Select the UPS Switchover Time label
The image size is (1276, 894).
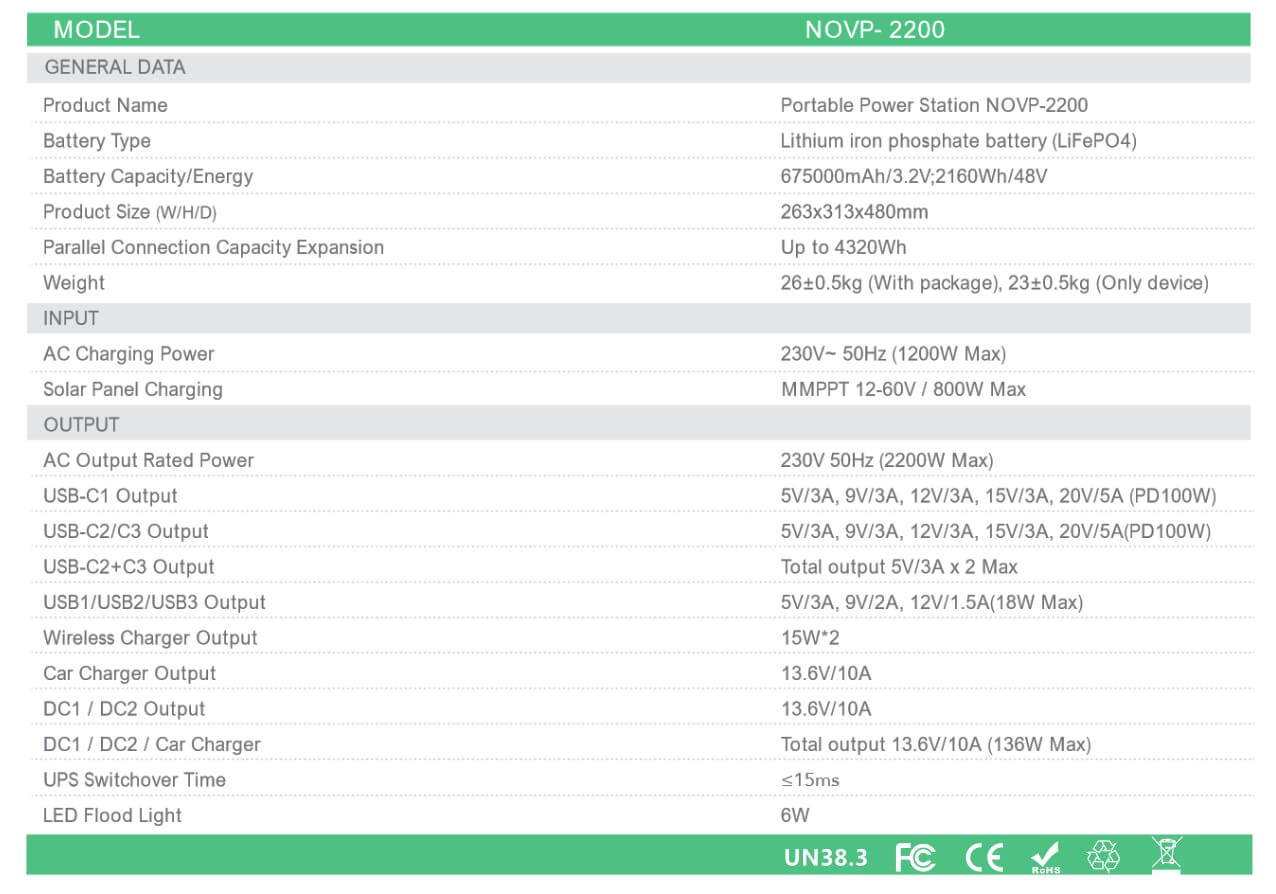pos(134,780)
